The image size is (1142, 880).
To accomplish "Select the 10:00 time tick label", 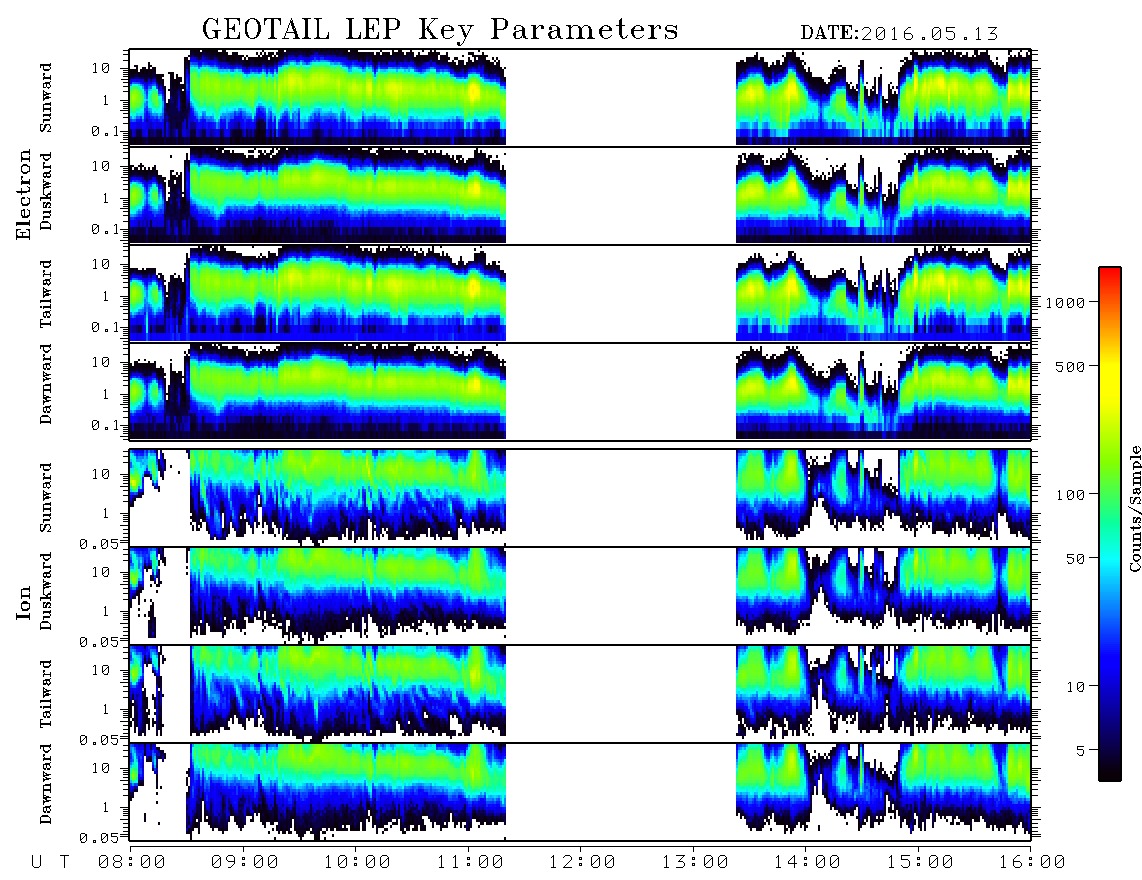I will tap(358, 863).
